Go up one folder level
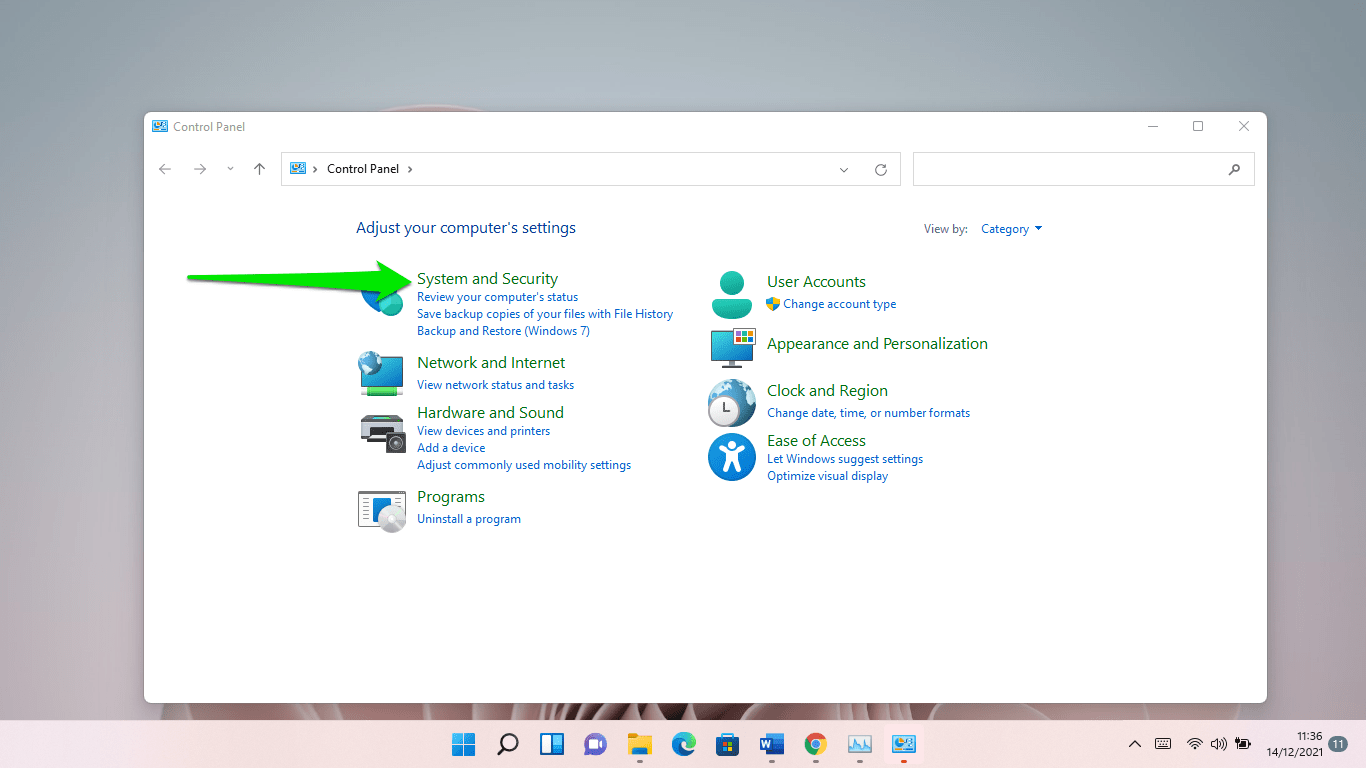1366x768 pixels. (x=260, y=170)
